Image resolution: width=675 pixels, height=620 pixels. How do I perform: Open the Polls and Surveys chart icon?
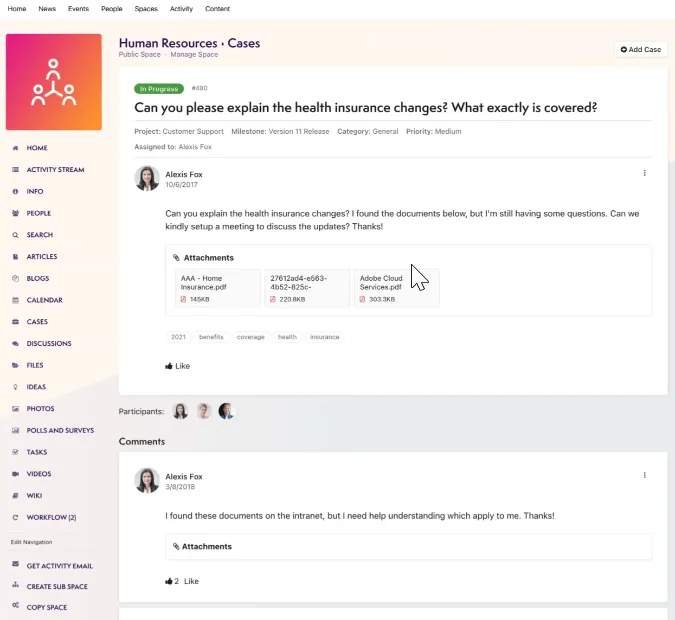point(15,431)
